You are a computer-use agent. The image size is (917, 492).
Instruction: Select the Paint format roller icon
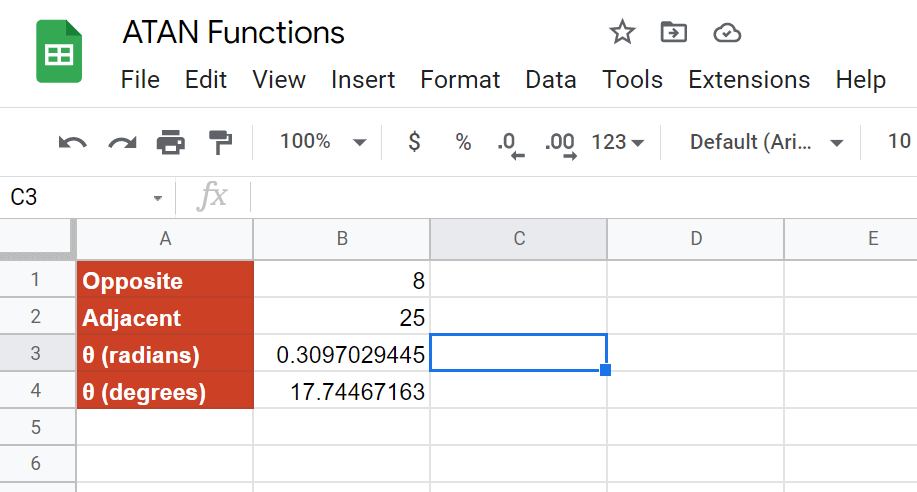tap(220, 142)
